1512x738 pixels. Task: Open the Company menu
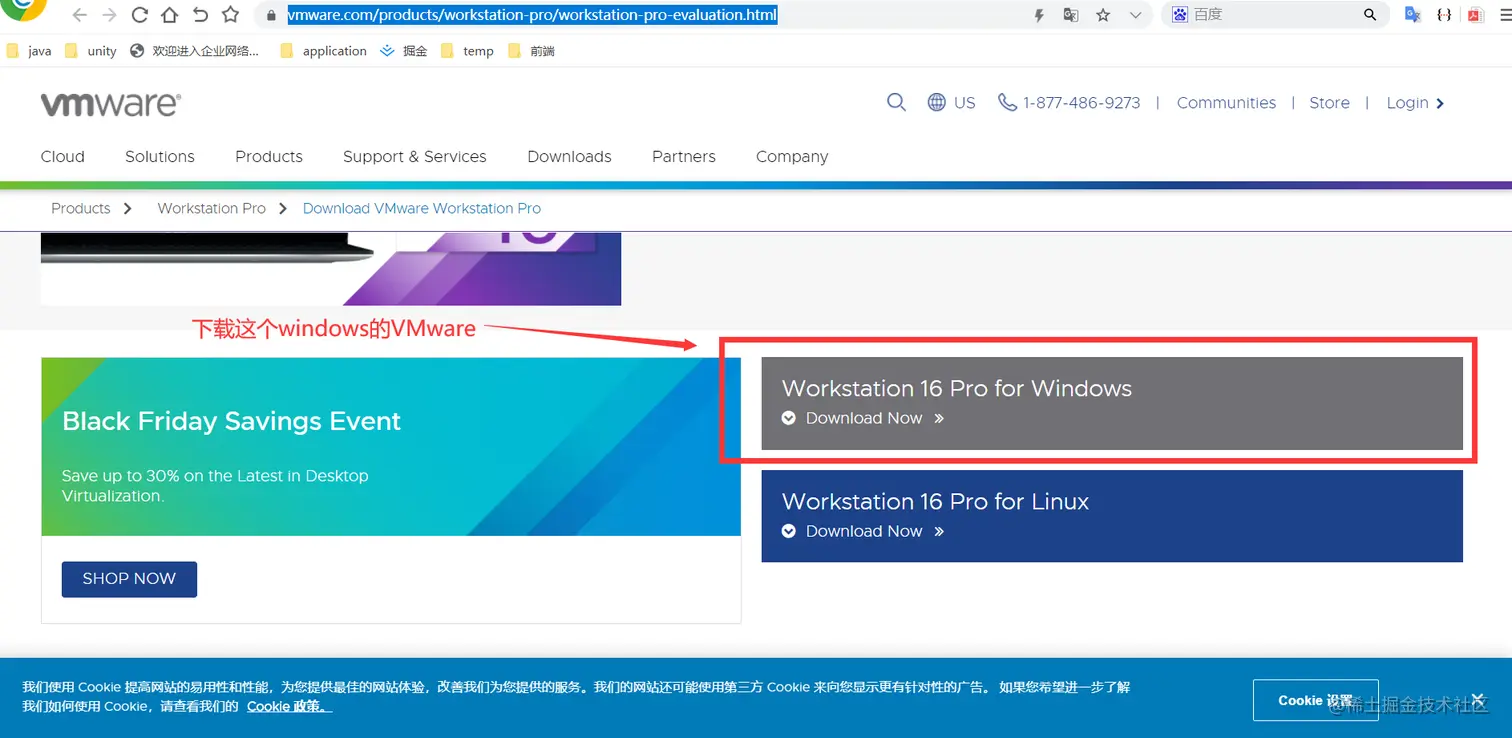792,157
